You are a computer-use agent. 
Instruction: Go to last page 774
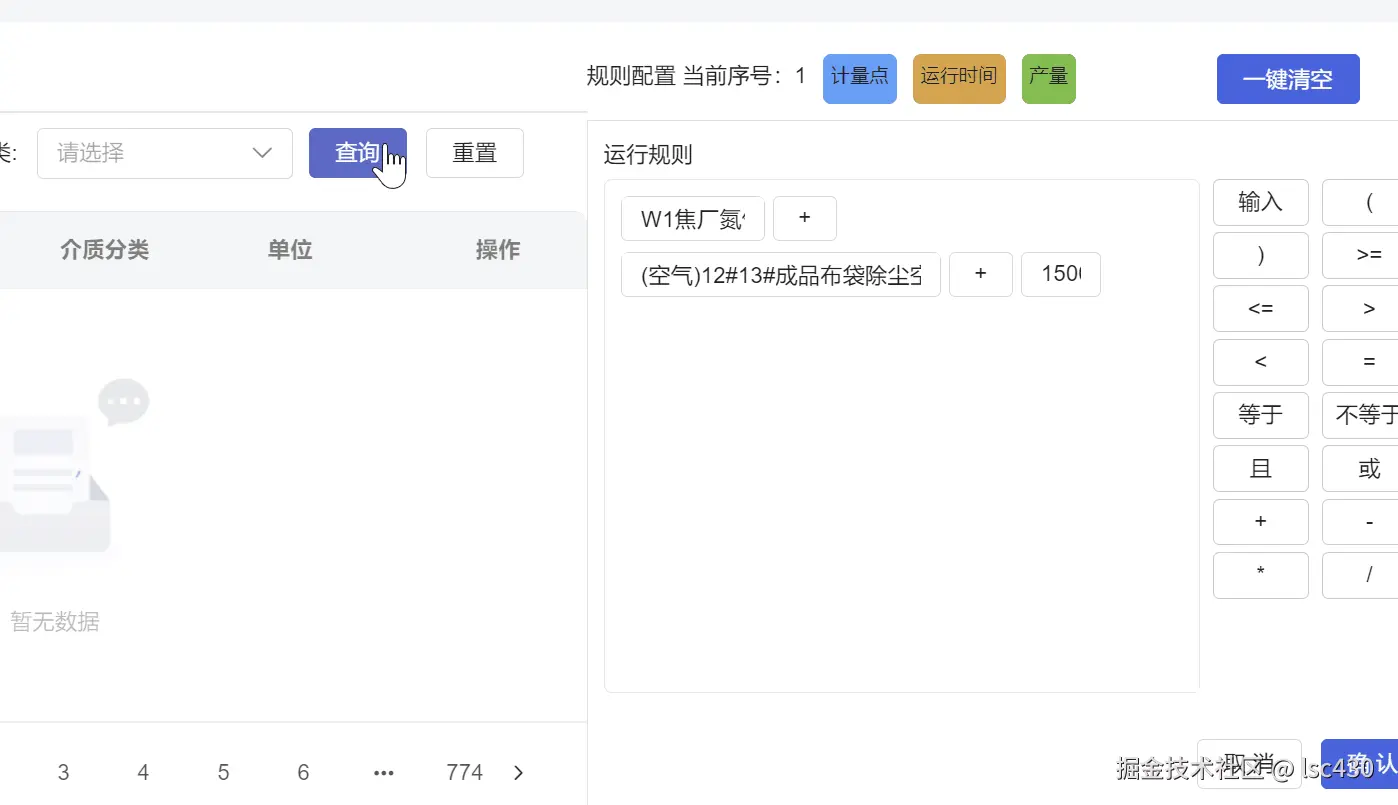(x=465, y=772)
